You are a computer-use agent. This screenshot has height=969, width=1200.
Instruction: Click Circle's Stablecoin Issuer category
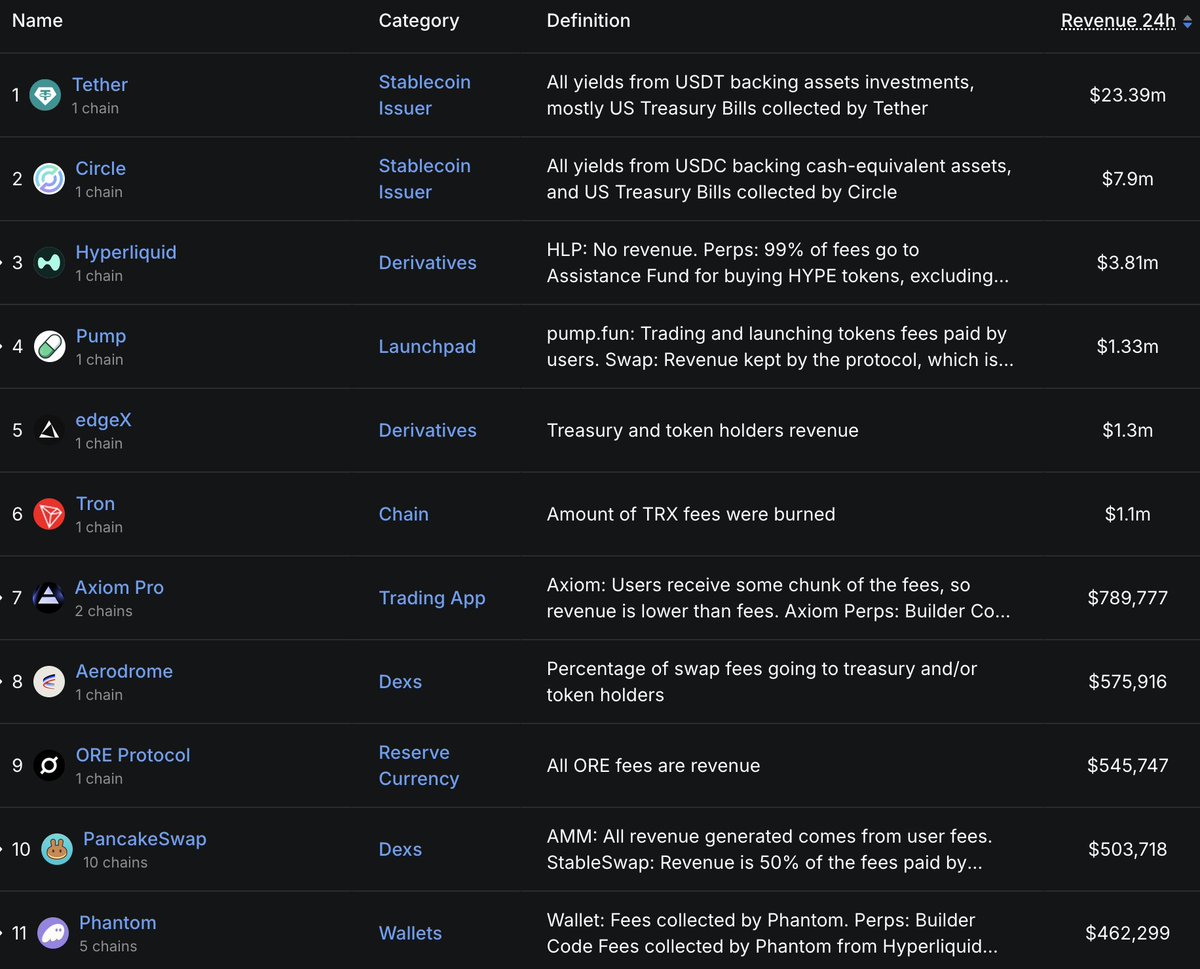tap(425, 179)
